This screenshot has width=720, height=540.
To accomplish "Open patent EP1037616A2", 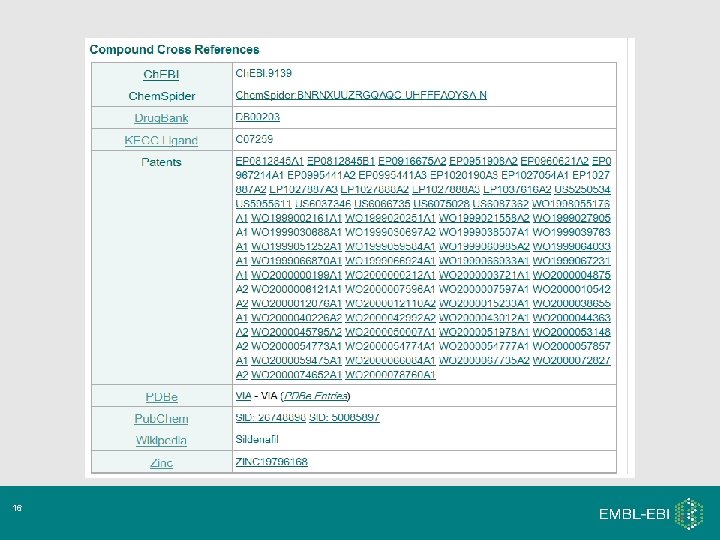I will (517, 189).
